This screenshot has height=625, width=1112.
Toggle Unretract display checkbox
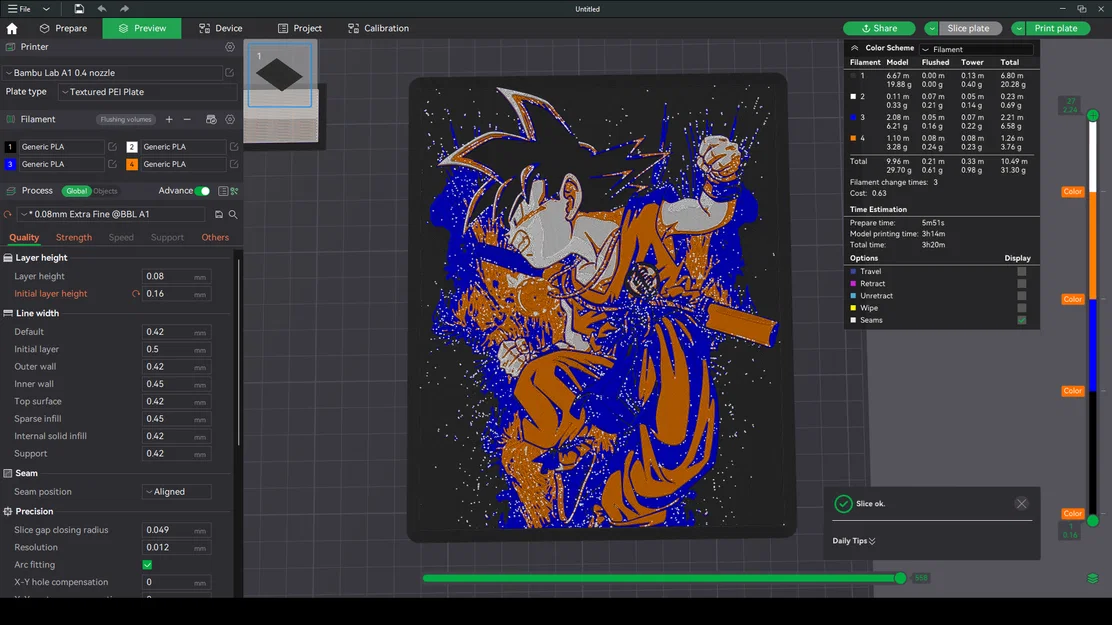[x=1021, y=296]
